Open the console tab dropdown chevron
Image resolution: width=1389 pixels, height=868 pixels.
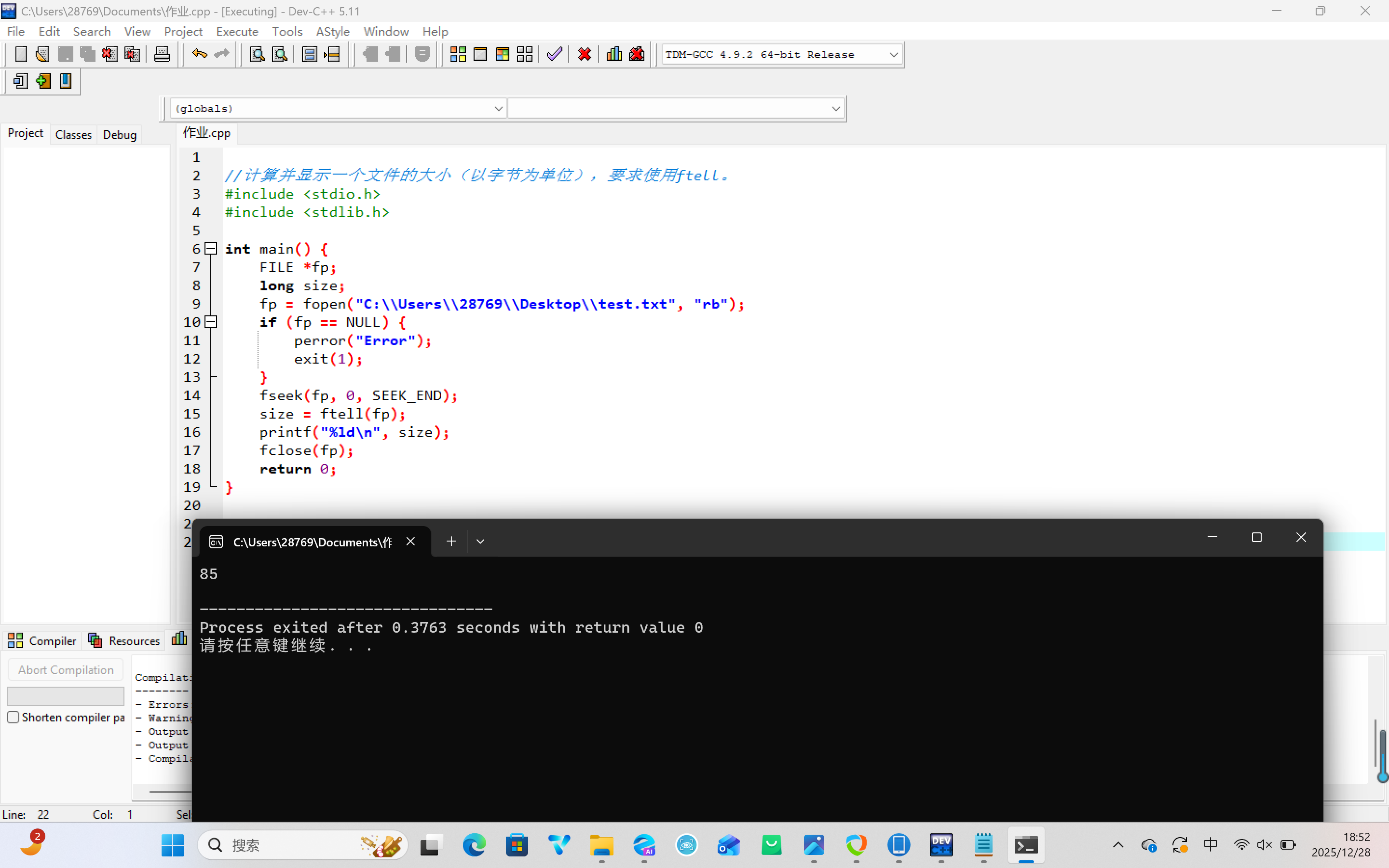click(480, 542)
